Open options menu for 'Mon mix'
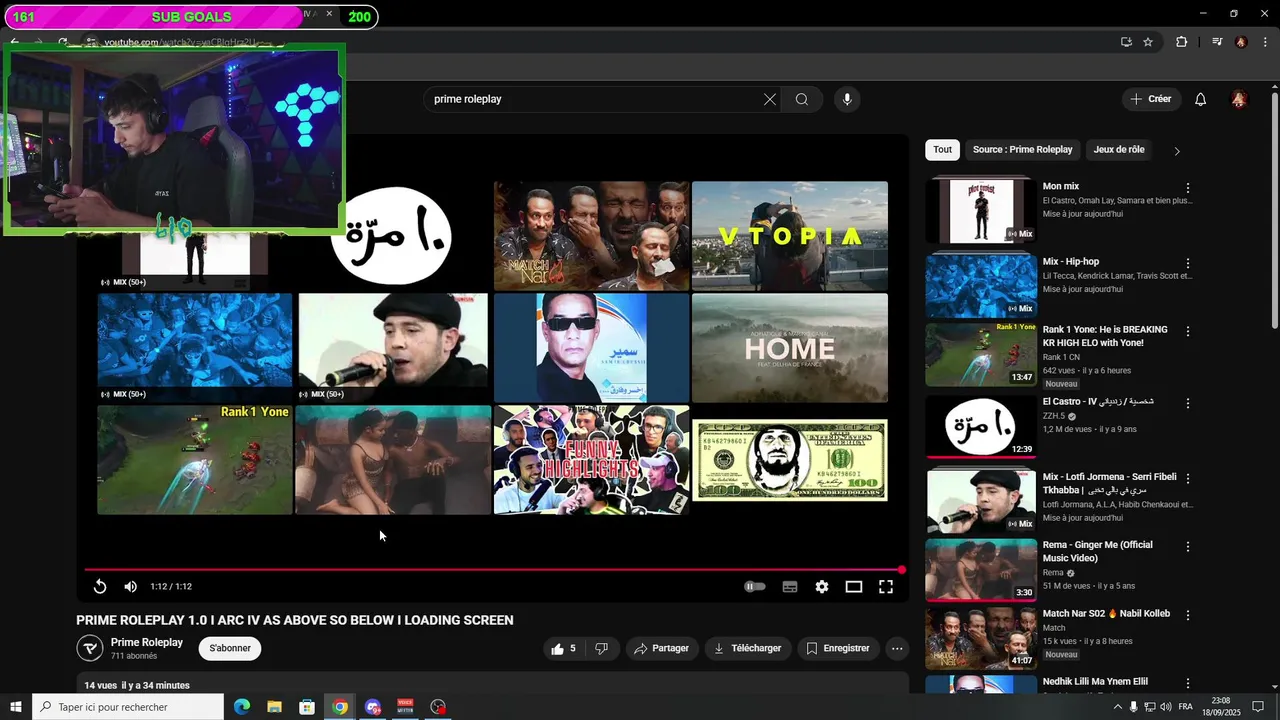This screenshot has width=1280, height=720. (1188, 188)
